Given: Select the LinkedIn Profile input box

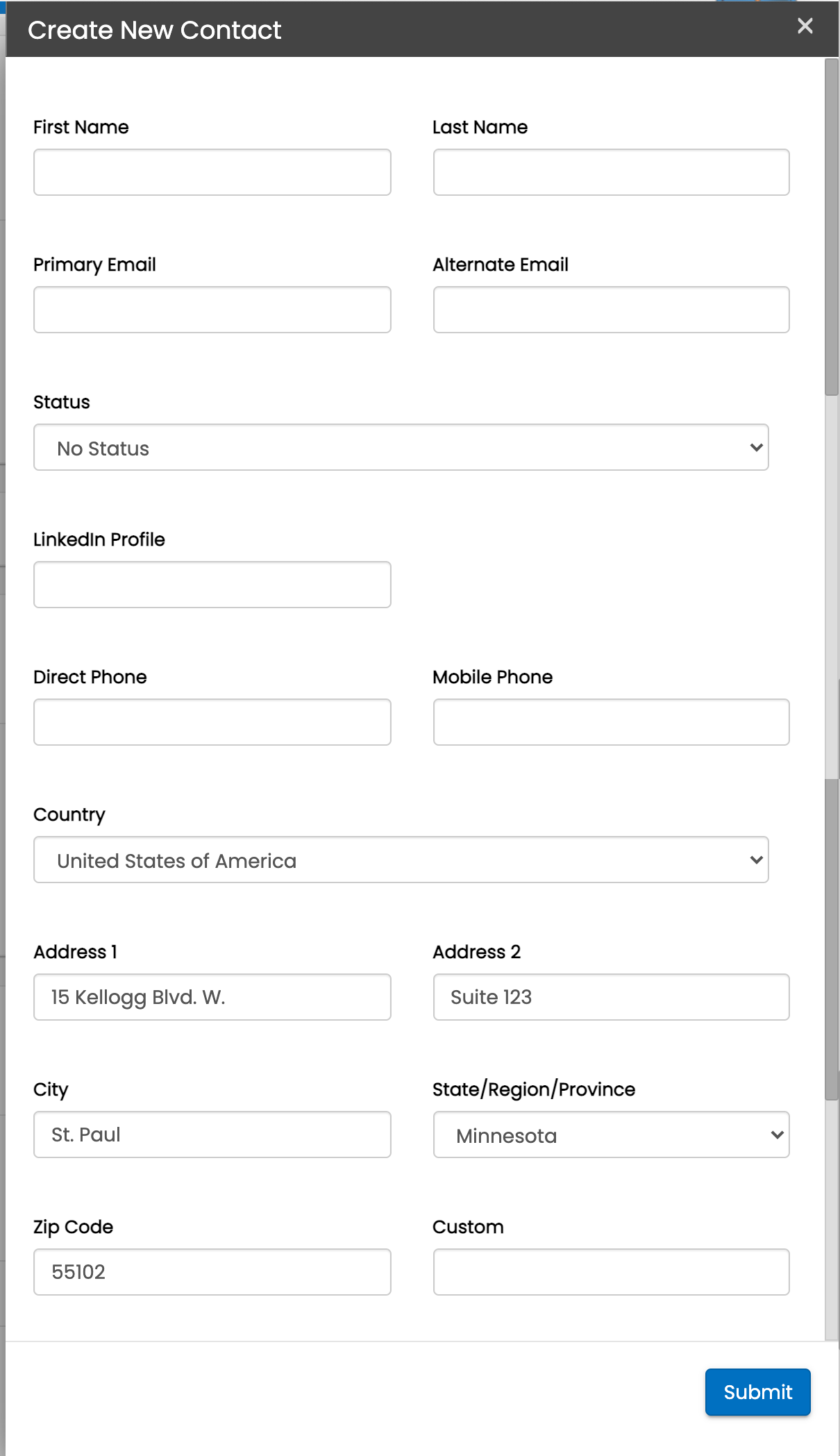Looking at the screenshot, I should (212, 585).
